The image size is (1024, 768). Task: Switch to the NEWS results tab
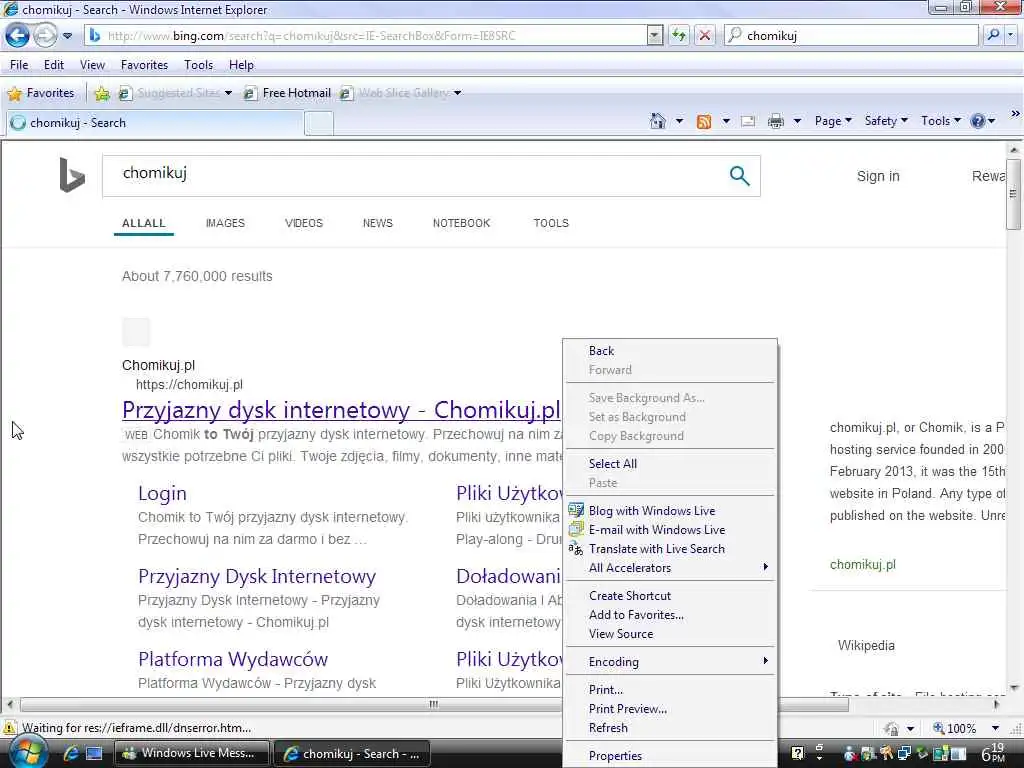click(x=377, y=223)
